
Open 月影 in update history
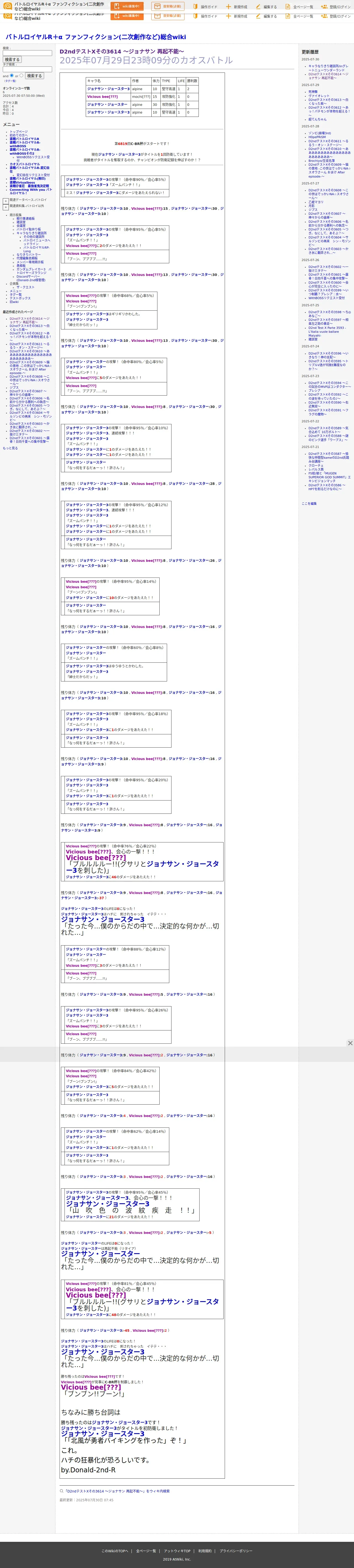coord(312,206)
